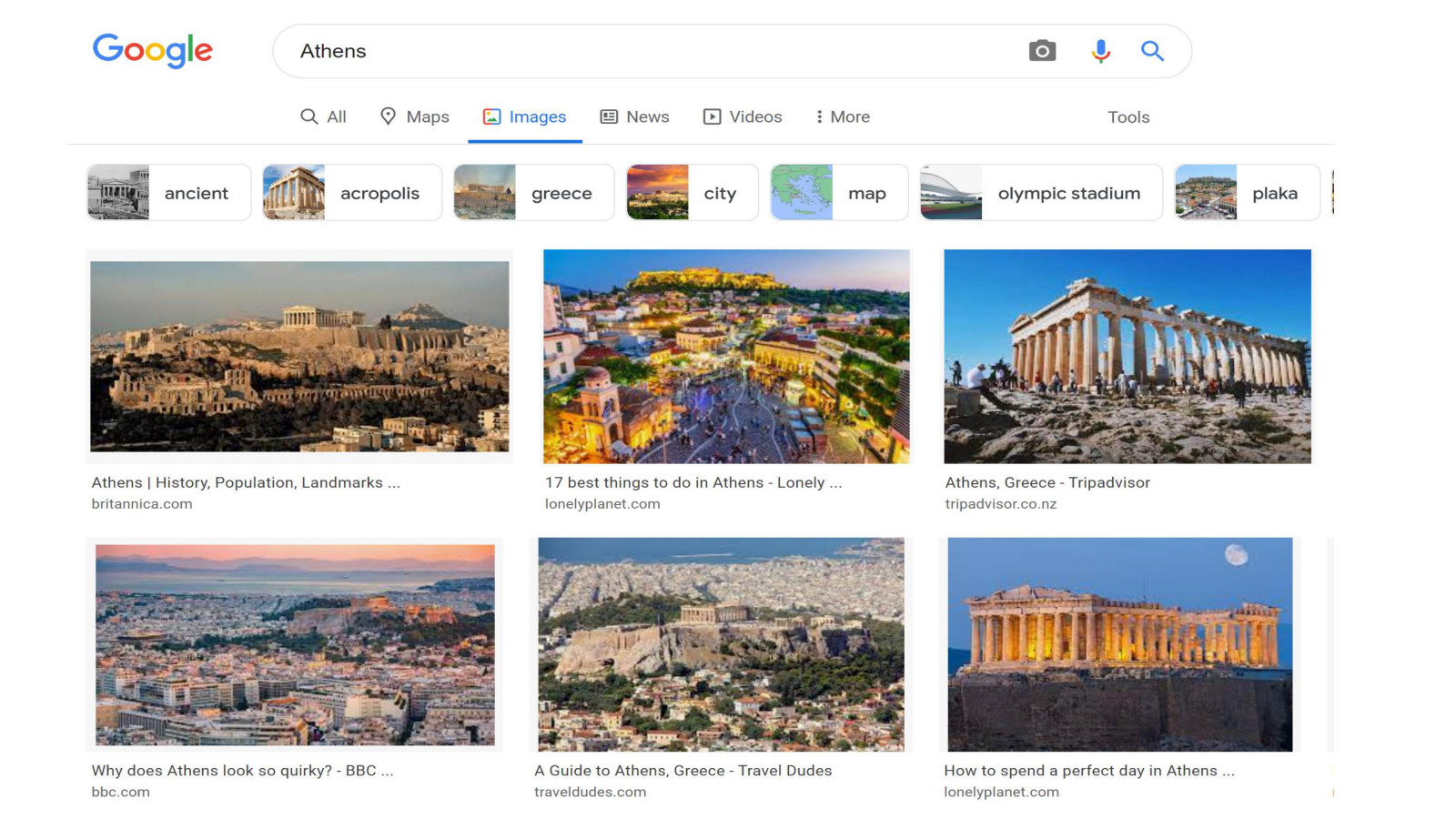Select the Images tab
The width and height of the screenshot is (1456, 819).
(x=524, y=116)
